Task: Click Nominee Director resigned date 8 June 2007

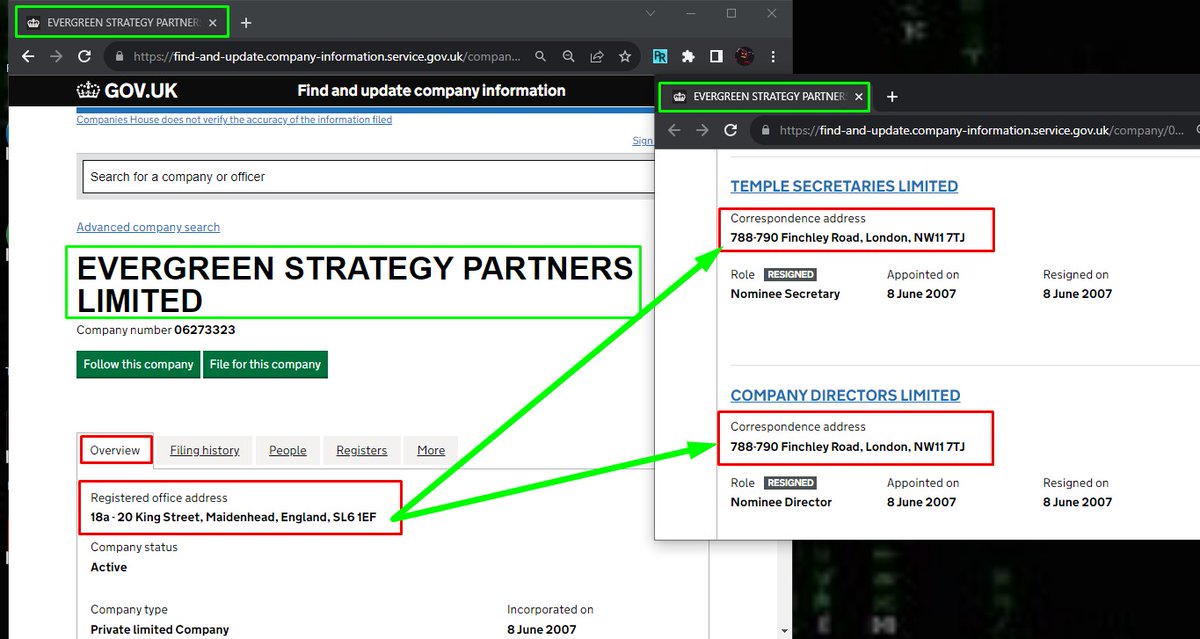Action: [1077, 502]
